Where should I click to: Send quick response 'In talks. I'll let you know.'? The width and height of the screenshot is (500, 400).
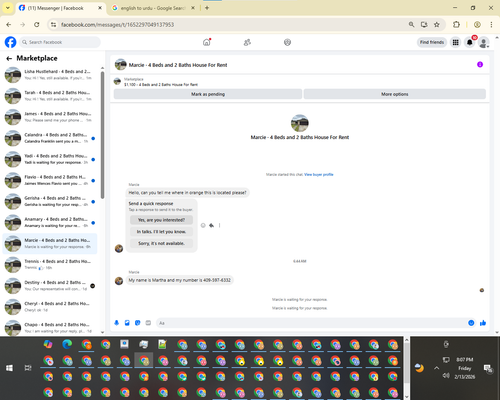(x=161, y=232)
